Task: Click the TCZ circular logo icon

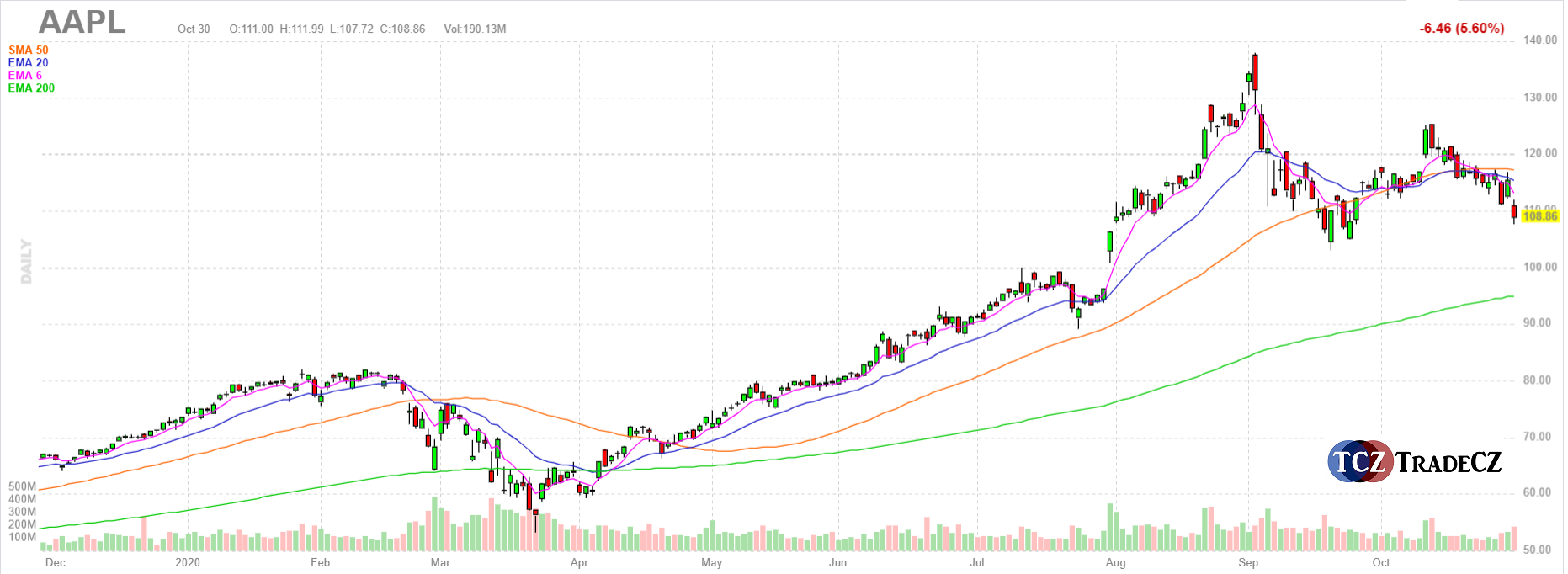Action: (x=1359, y=461)
